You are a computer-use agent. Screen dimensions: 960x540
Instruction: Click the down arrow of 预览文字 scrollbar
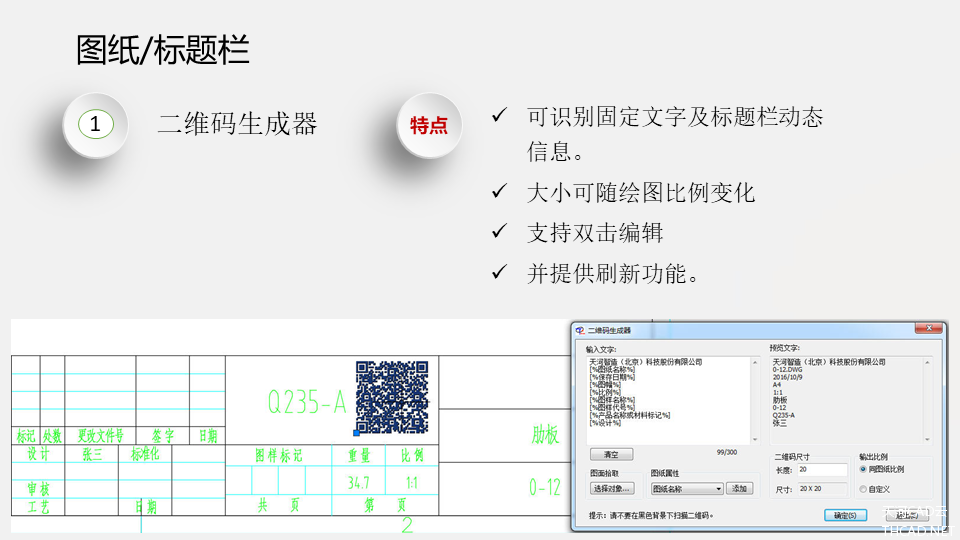tap(928, 440)
